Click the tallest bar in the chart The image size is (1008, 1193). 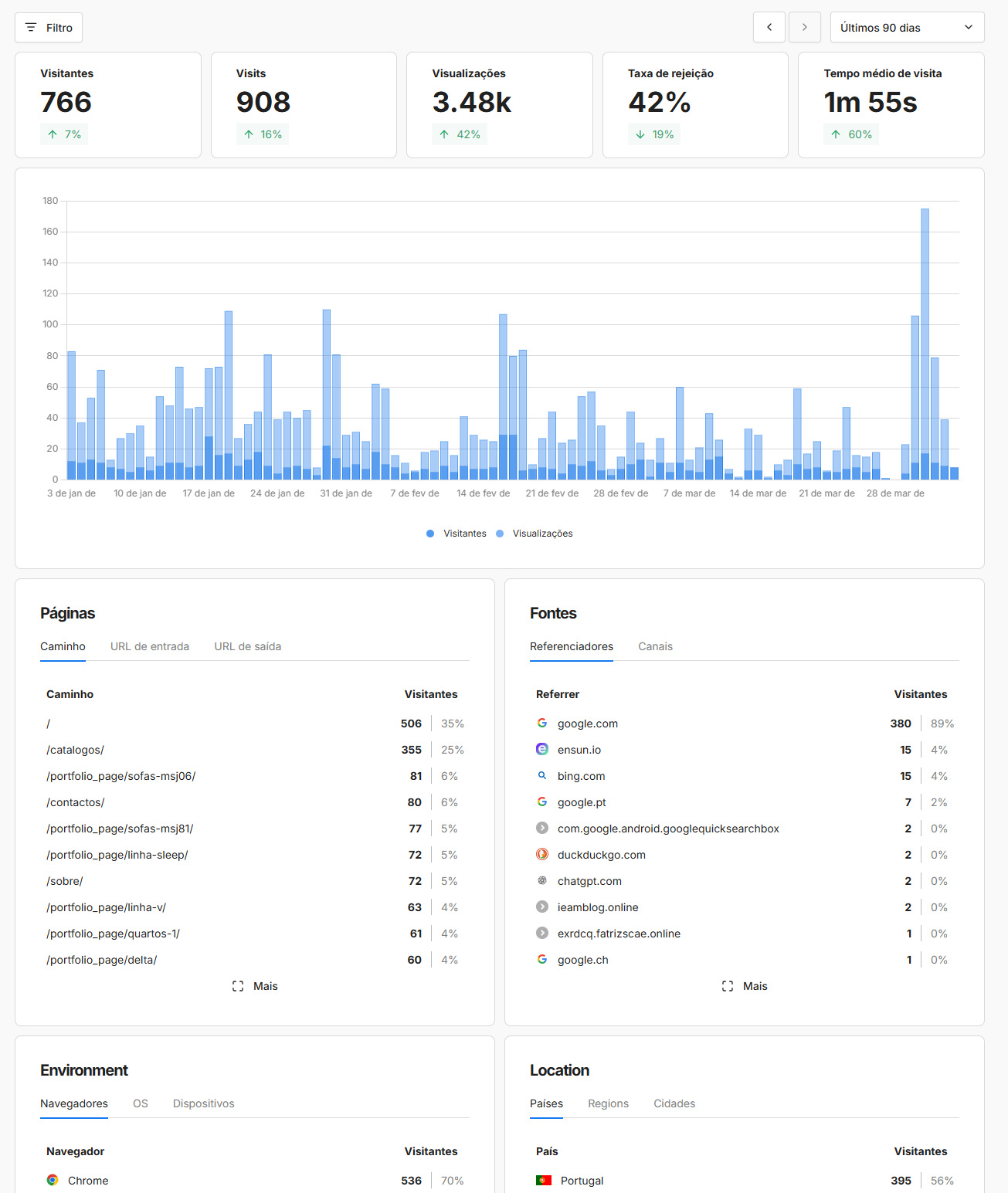925,340
